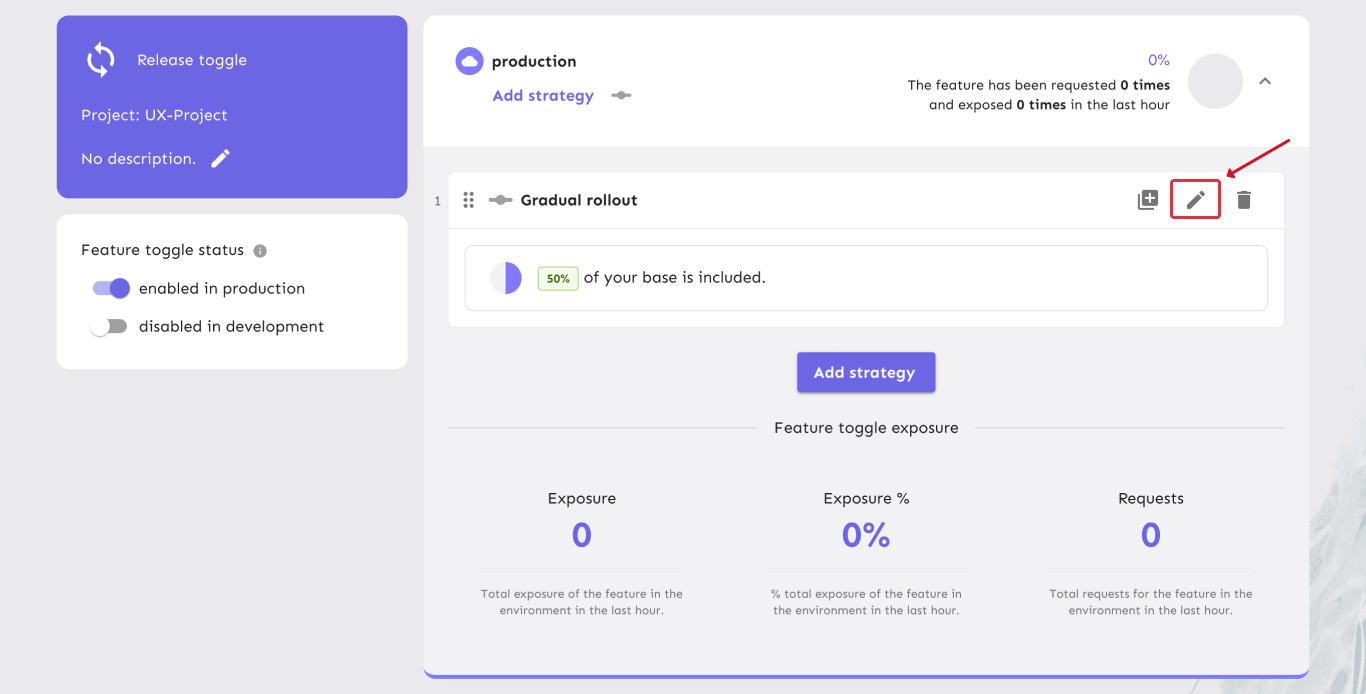Disable the toggle in production

tap(111, 288)
